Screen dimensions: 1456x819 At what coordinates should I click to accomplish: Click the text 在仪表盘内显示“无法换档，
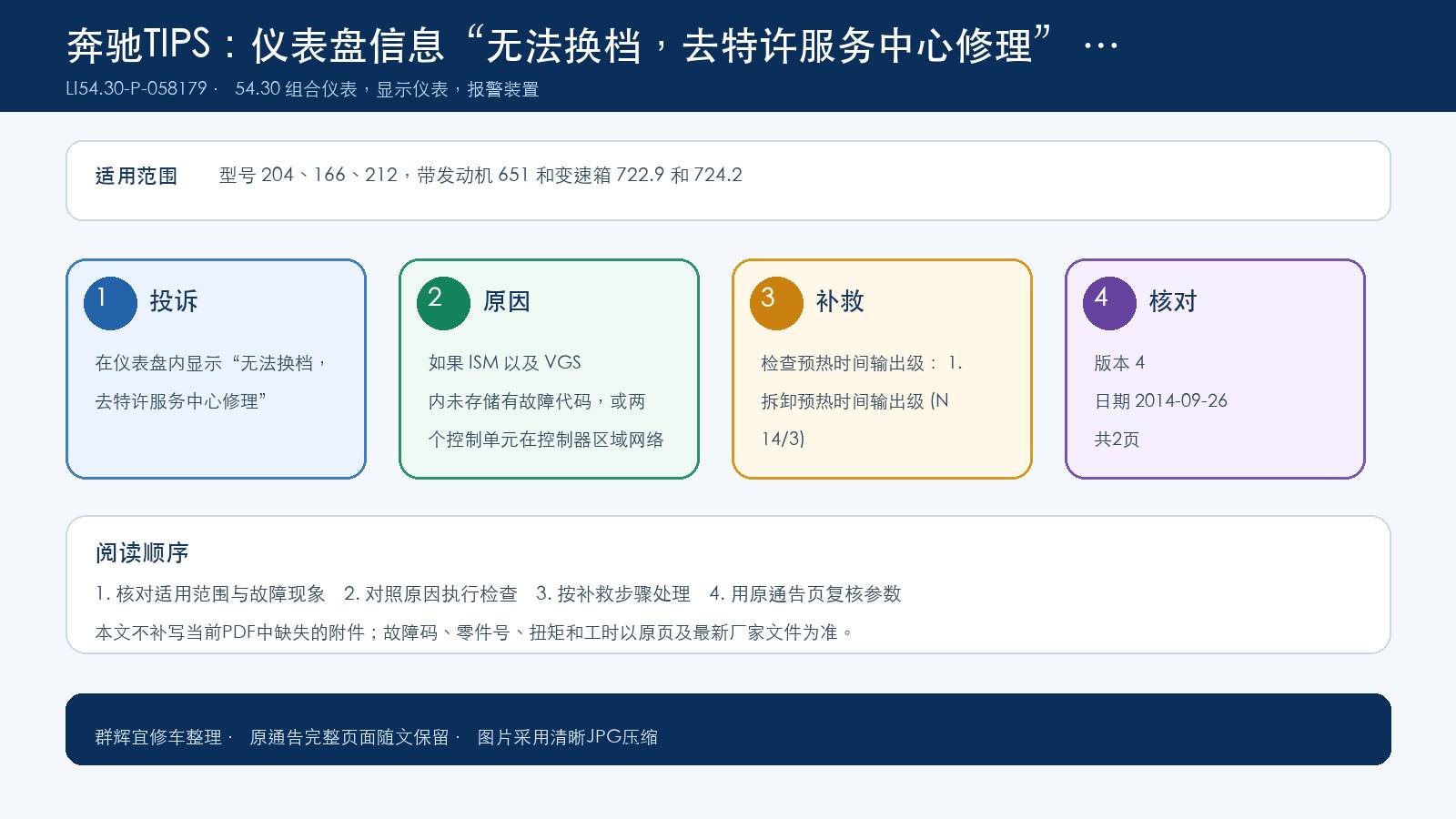coord(212,363)
